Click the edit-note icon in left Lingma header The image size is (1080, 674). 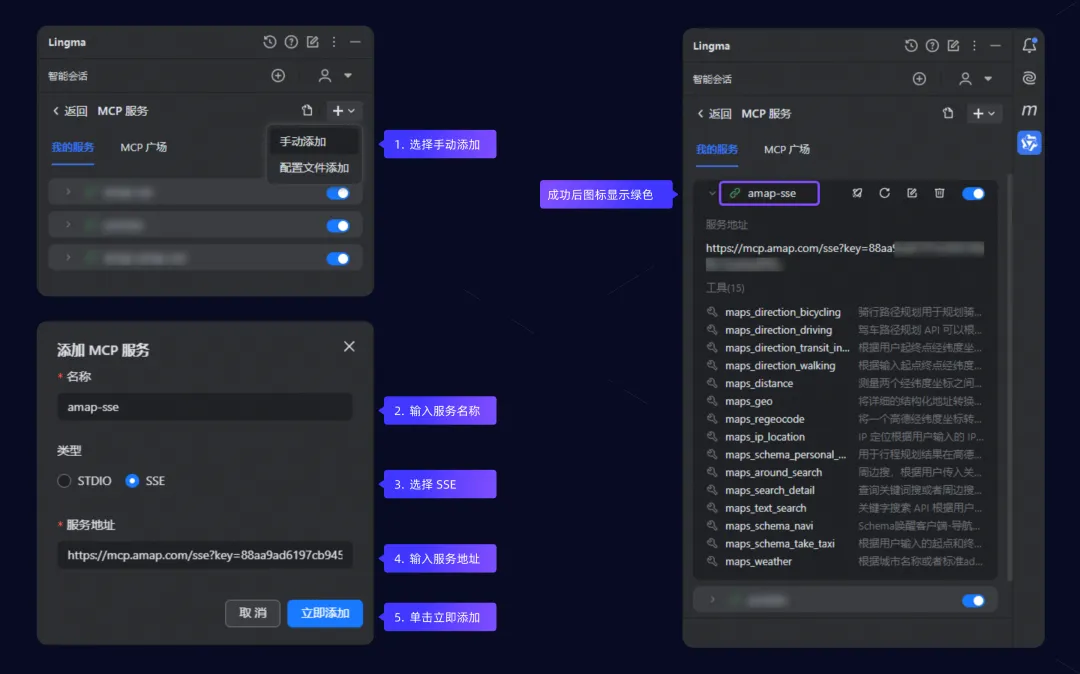[x=313, y=42]
